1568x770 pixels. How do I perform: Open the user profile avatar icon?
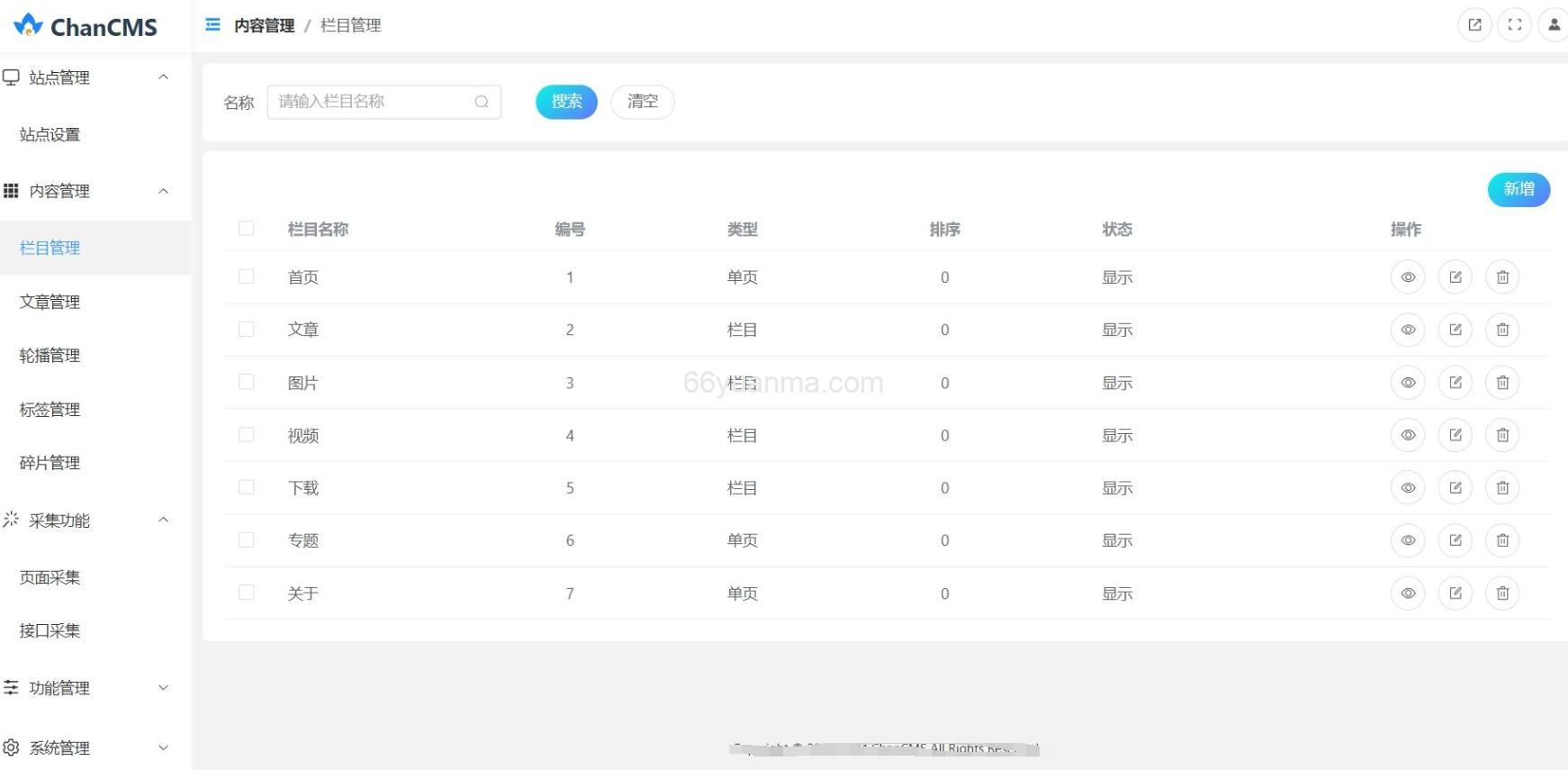pos(1554,25)
